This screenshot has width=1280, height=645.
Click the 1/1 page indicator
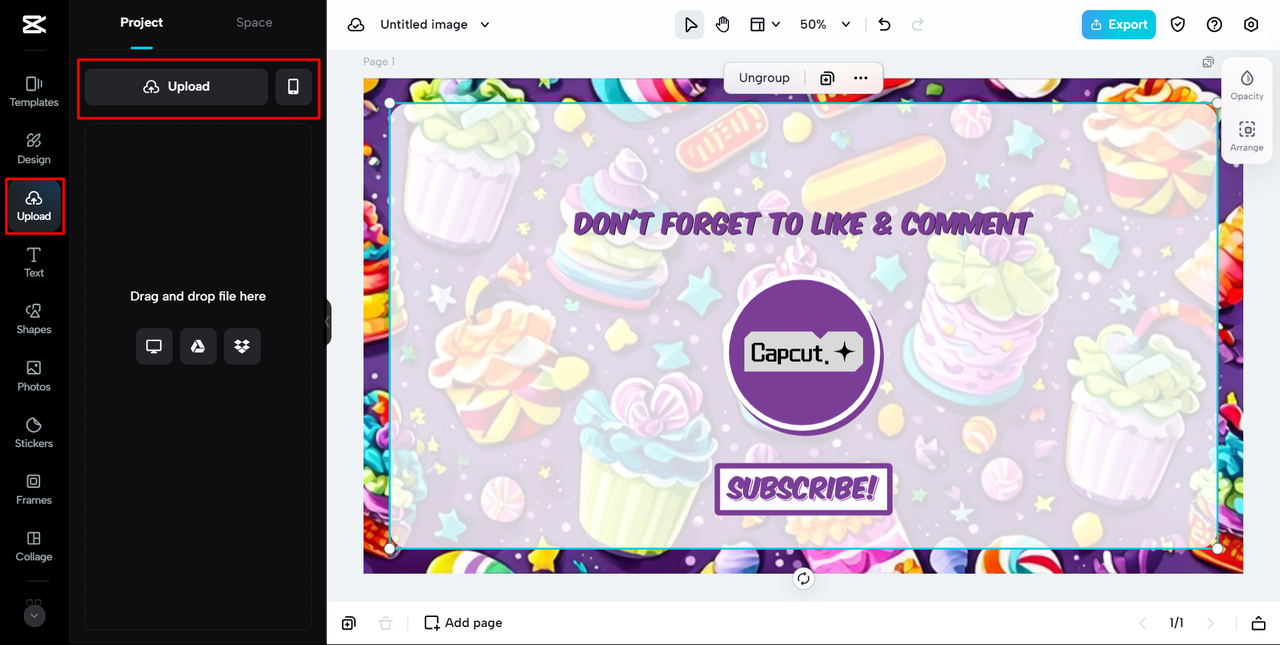pos(1177,623)
